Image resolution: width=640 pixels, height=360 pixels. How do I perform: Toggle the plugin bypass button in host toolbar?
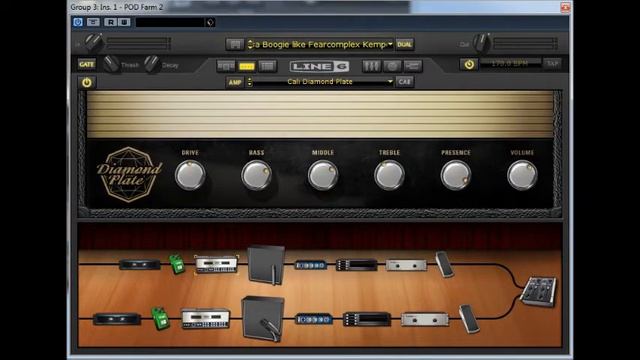pos(78,22)
